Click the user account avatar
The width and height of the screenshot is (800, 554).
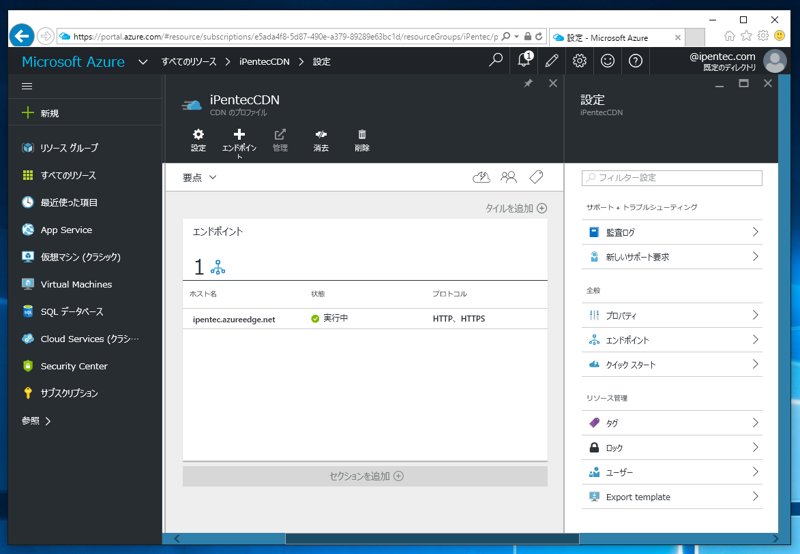pos(774,61)
